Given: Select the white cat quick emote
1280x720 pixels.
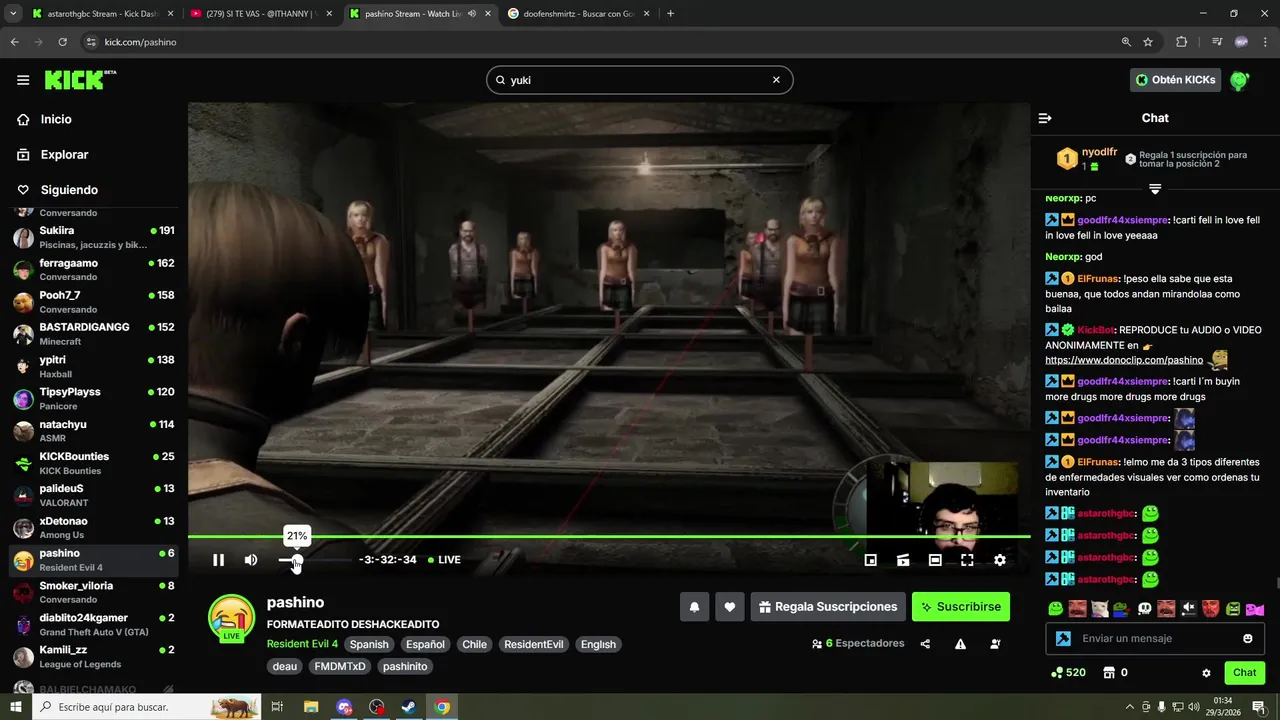Looking at the screenshot, I should [1099, 608].
